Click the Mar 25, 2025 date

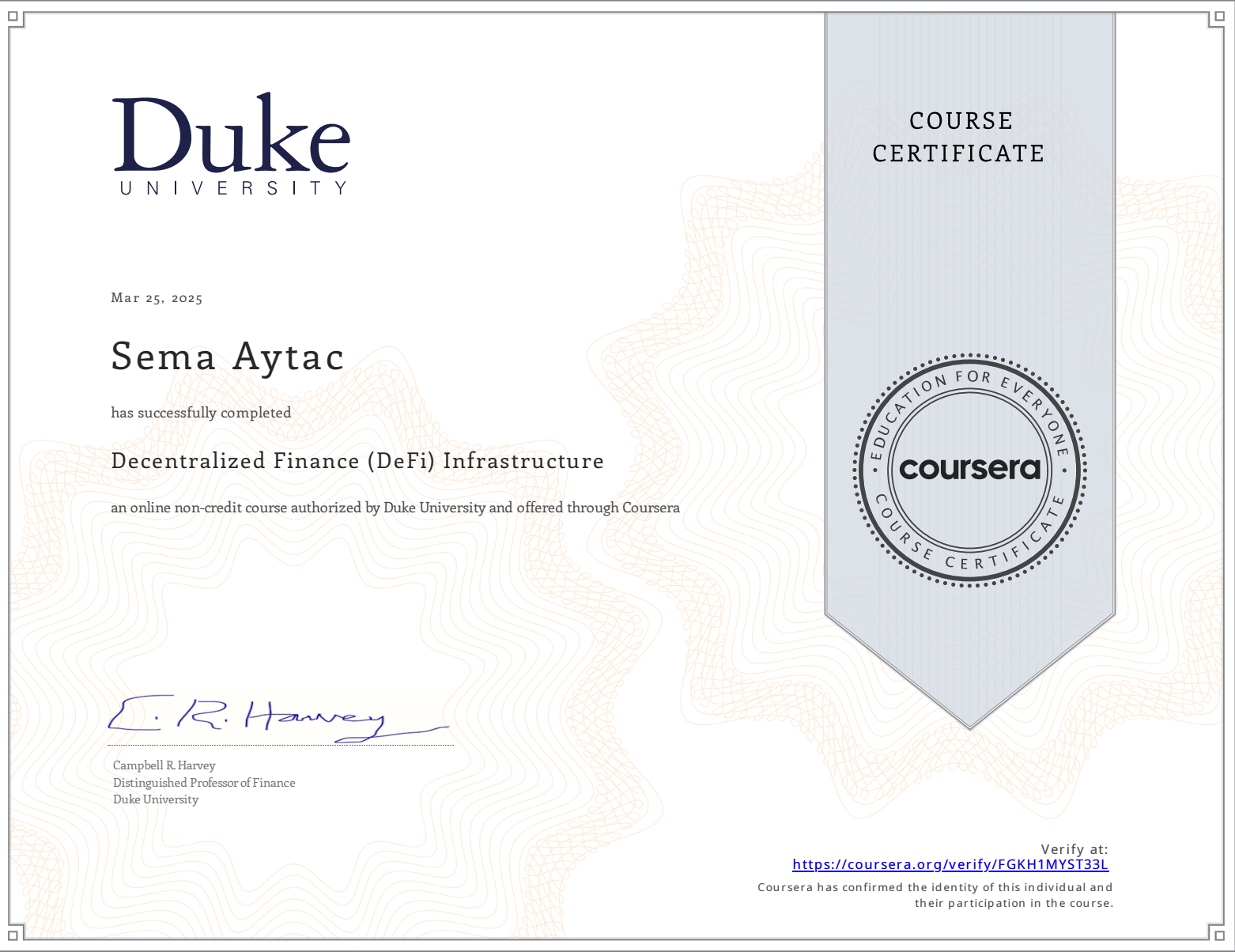(x=157, y=298)
